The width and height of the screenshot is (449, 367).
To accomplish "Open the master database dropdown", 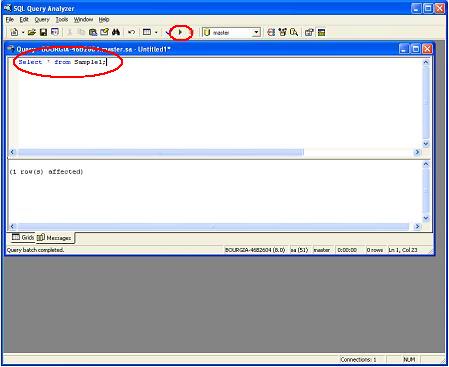I will 256,32.
